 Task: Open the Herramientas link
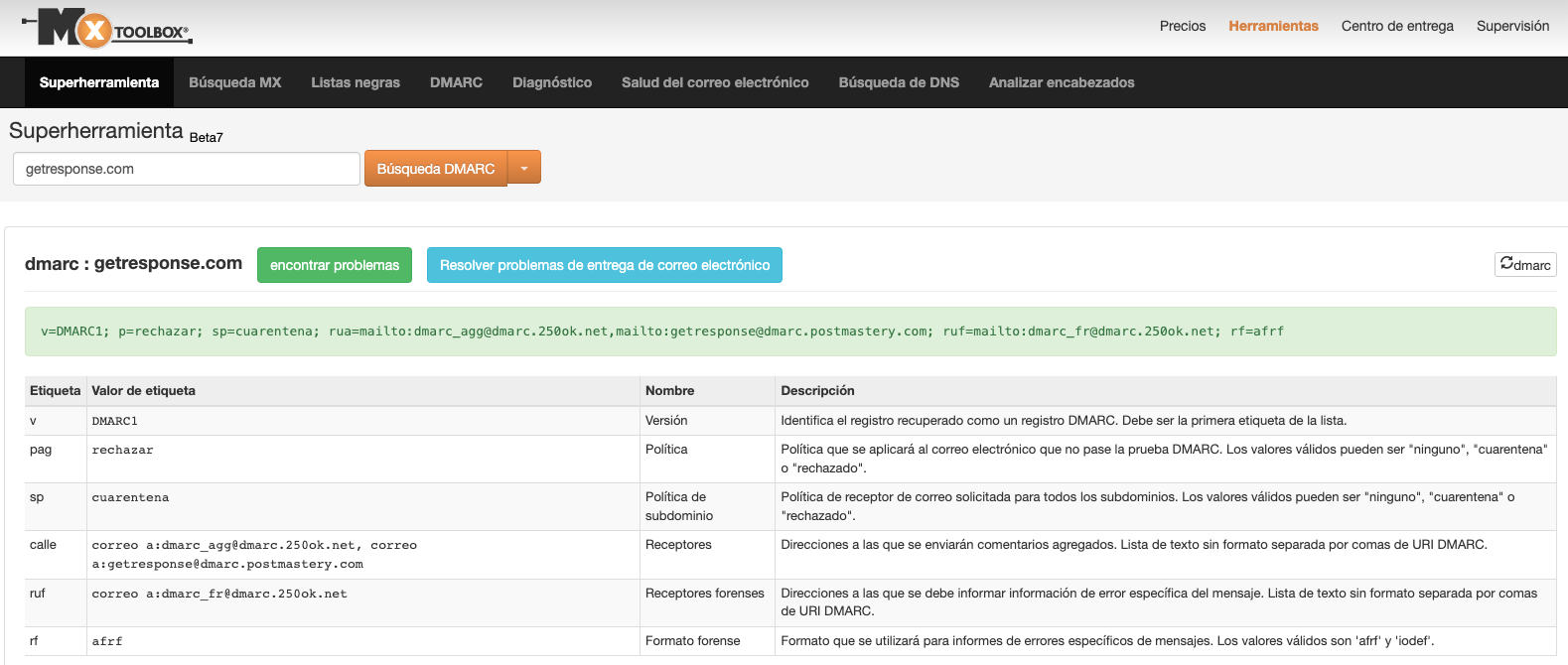[1273, 26]
